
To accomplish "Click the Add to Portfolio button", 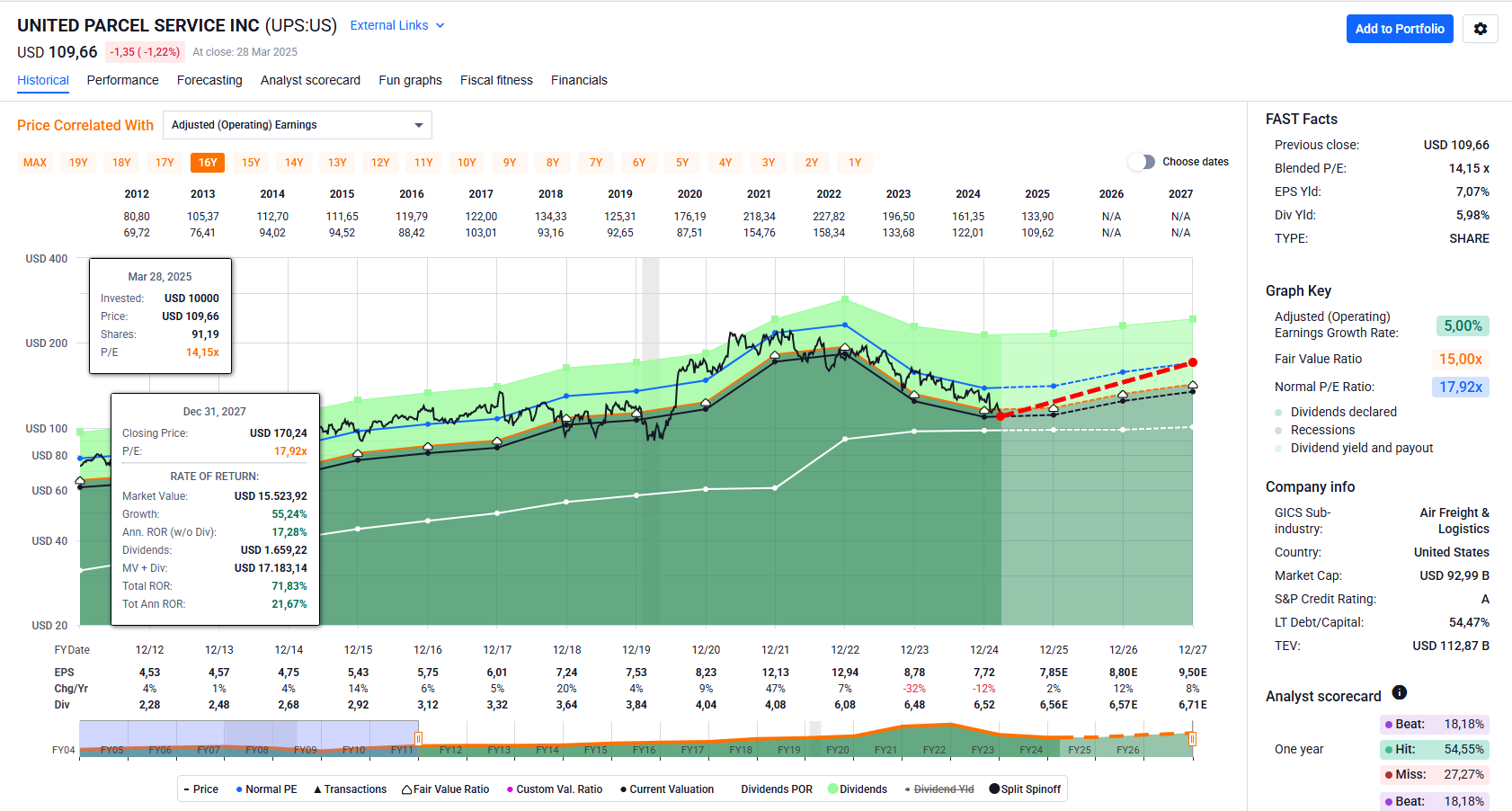I will pos(1399,29).
